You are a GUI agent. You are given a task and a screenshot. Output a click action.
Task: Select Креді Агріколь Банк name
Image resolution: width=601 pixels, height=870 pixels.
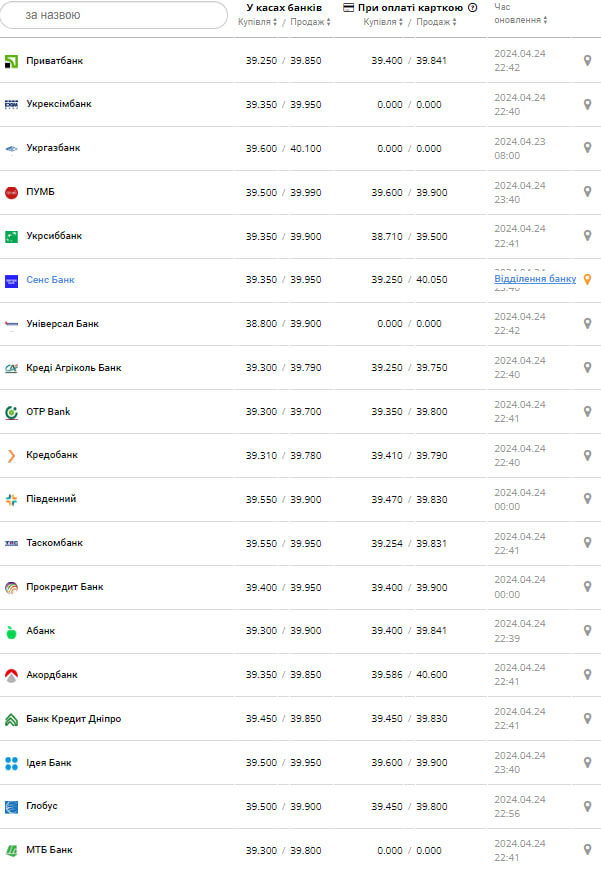pos(74,368)
